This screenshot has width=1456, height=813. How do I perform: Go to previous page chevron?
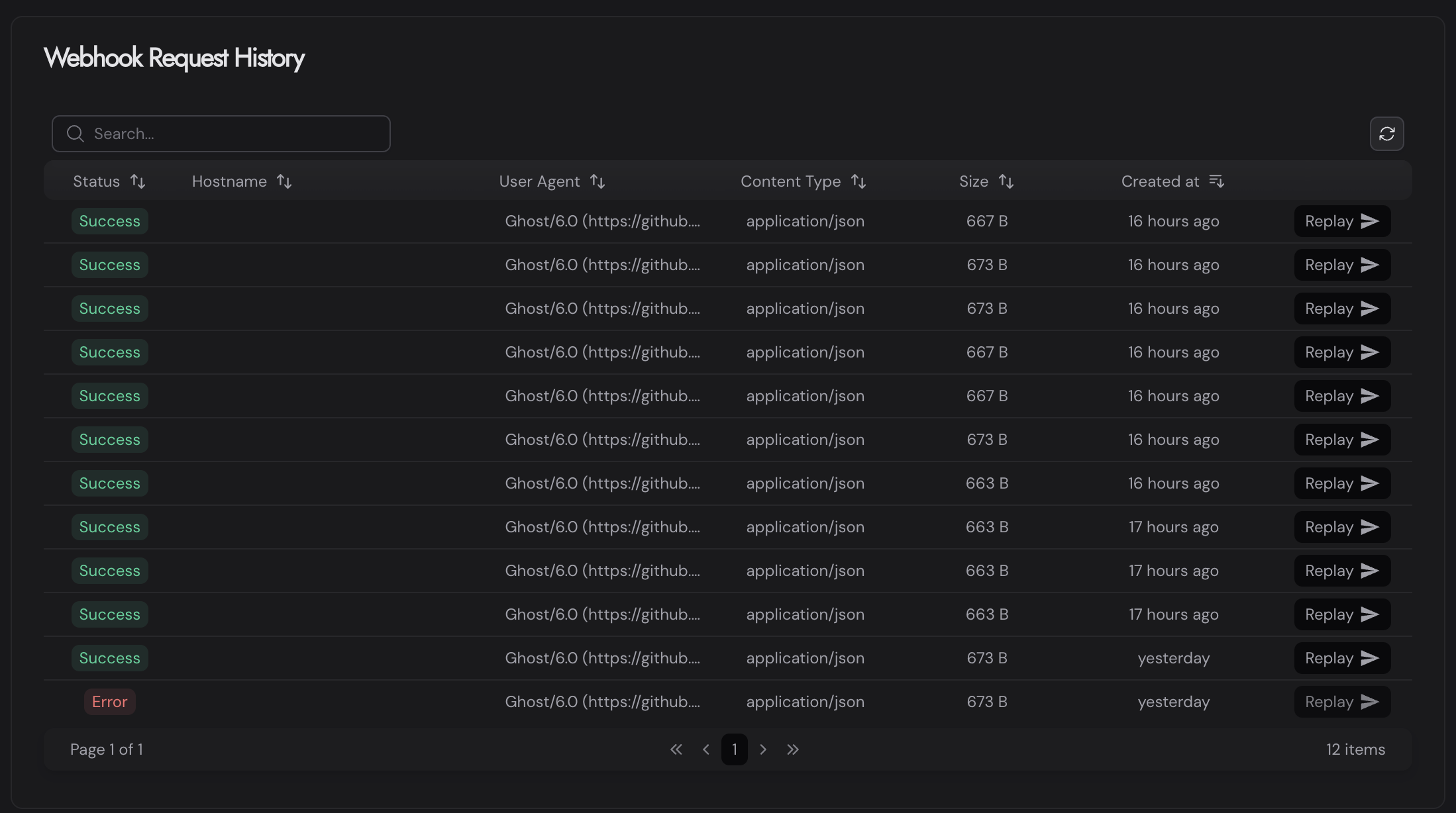(705, 749)
